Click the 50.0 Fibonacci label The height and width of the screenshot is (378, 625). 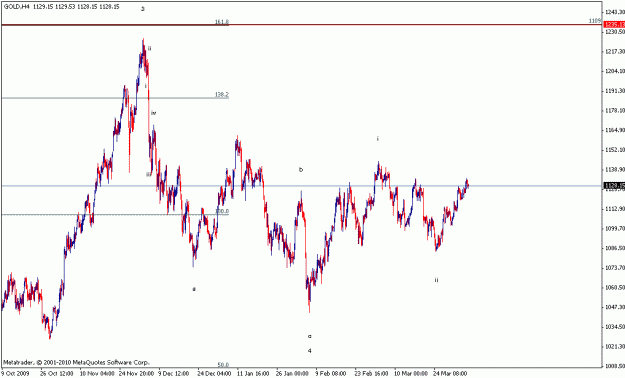223,365
